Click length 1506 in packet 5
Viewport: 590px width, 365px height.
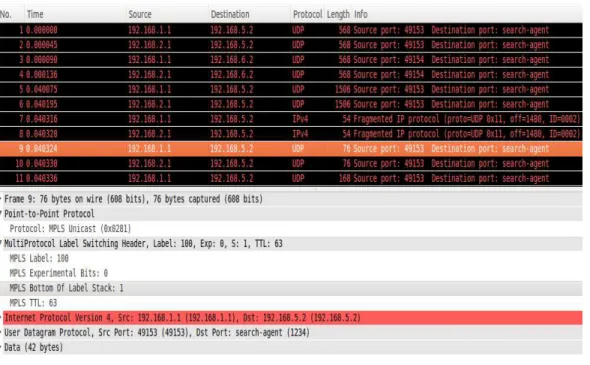coord(342,89)
